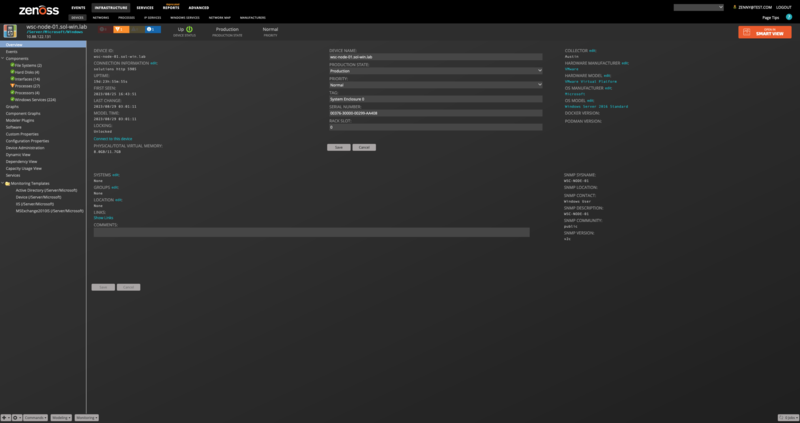Screen dimensions: 800x423
Task: Open the Services top menu
Action: (x=145, y=8)
